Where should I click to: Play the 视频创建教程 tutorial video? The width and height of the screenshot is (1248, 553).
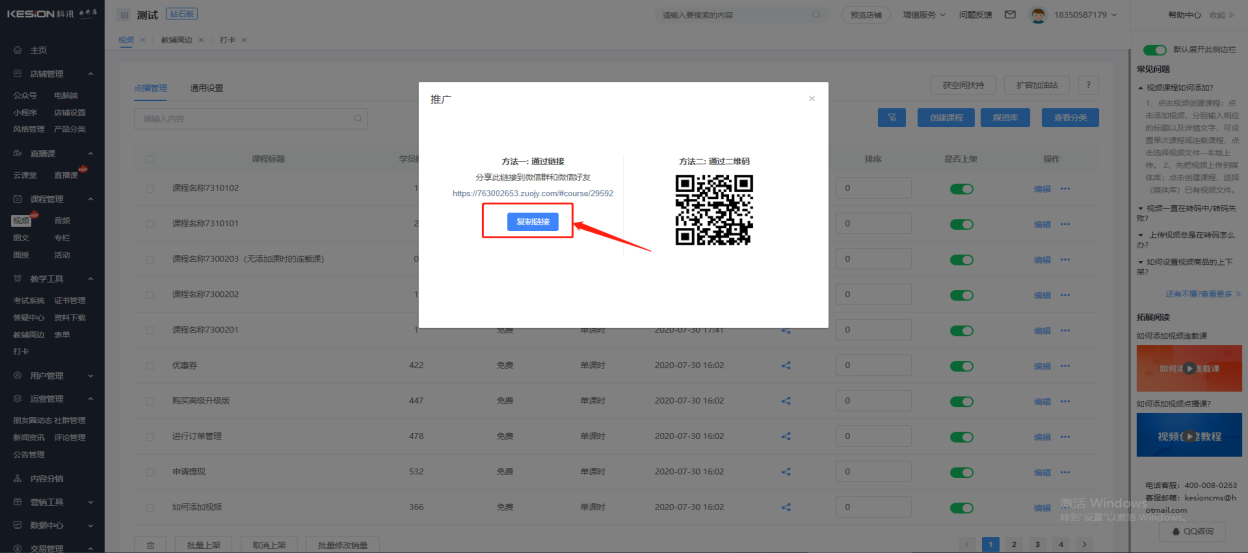[x=1189, y=436]
